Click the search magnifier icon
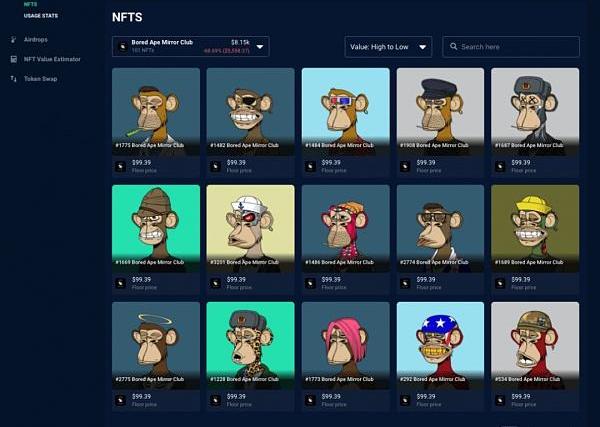 point(453,46)
